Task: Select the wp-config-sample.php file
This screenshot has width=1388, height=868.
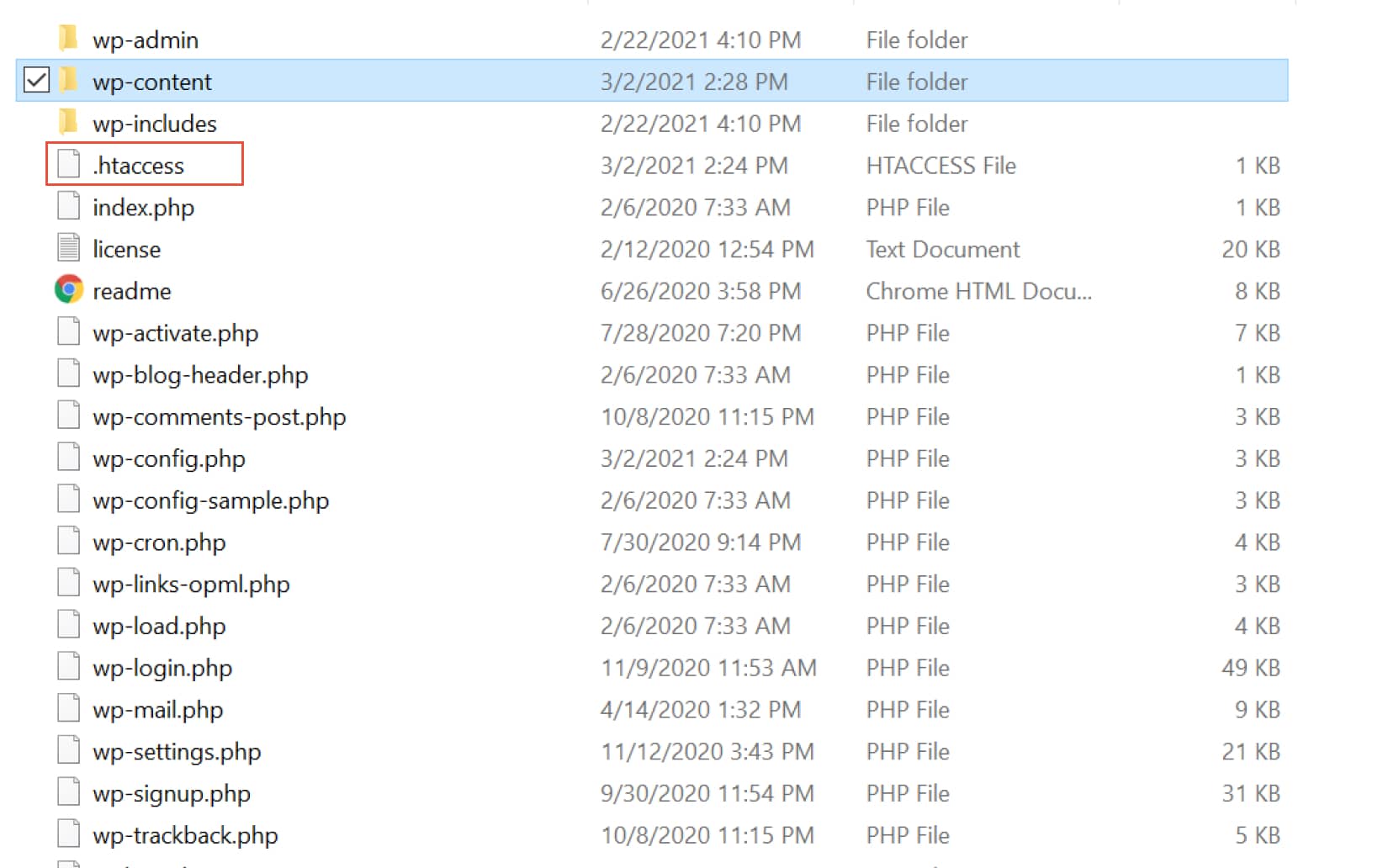Action: pyautogui.click(x=210, y=500)
